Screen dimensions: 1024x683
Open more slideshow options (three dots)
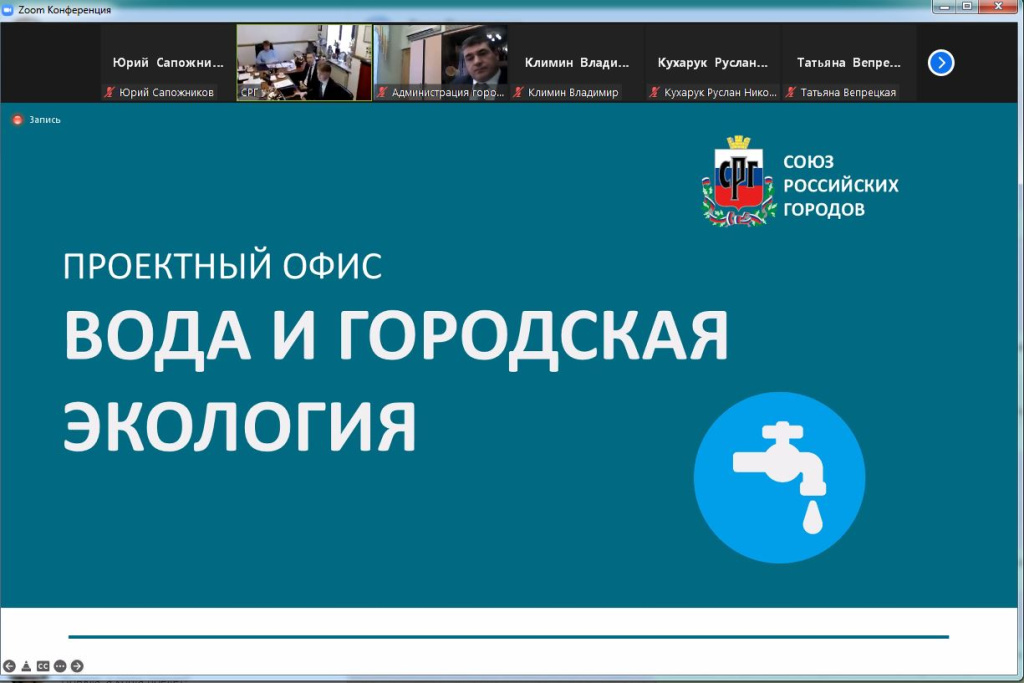60,666
